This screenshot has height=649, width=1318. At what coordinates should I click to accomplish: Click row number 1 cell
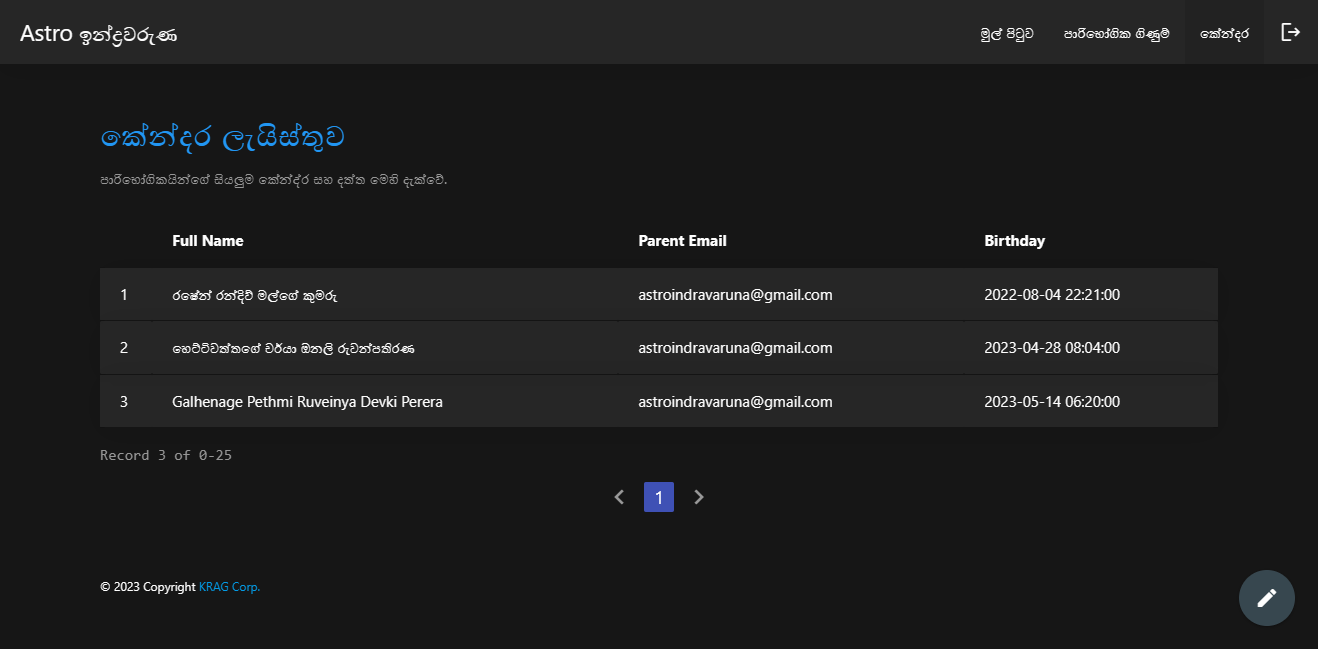(x=124, y=295)
